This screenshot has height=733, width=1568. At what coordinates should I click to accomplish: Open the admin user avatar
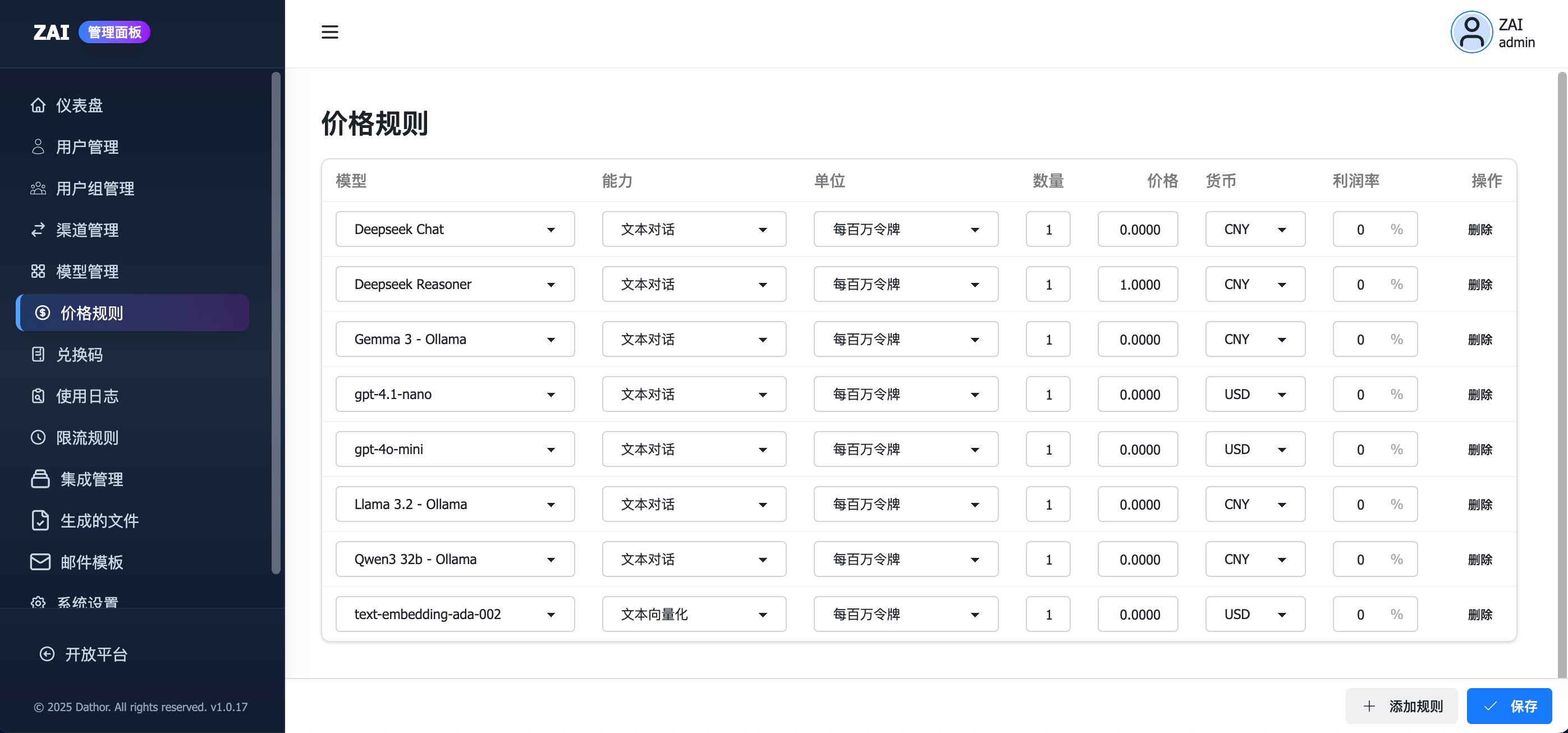[x=1471, y=33]
